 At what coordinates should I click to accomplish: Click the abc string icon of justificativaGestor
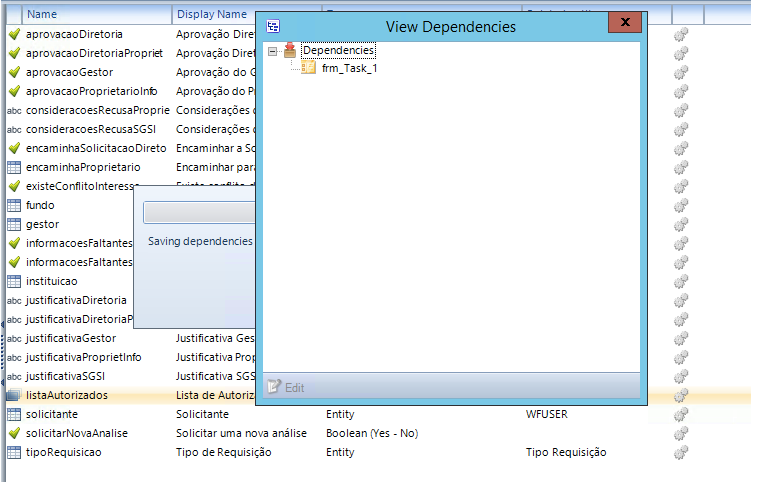(x=14, y=338)
